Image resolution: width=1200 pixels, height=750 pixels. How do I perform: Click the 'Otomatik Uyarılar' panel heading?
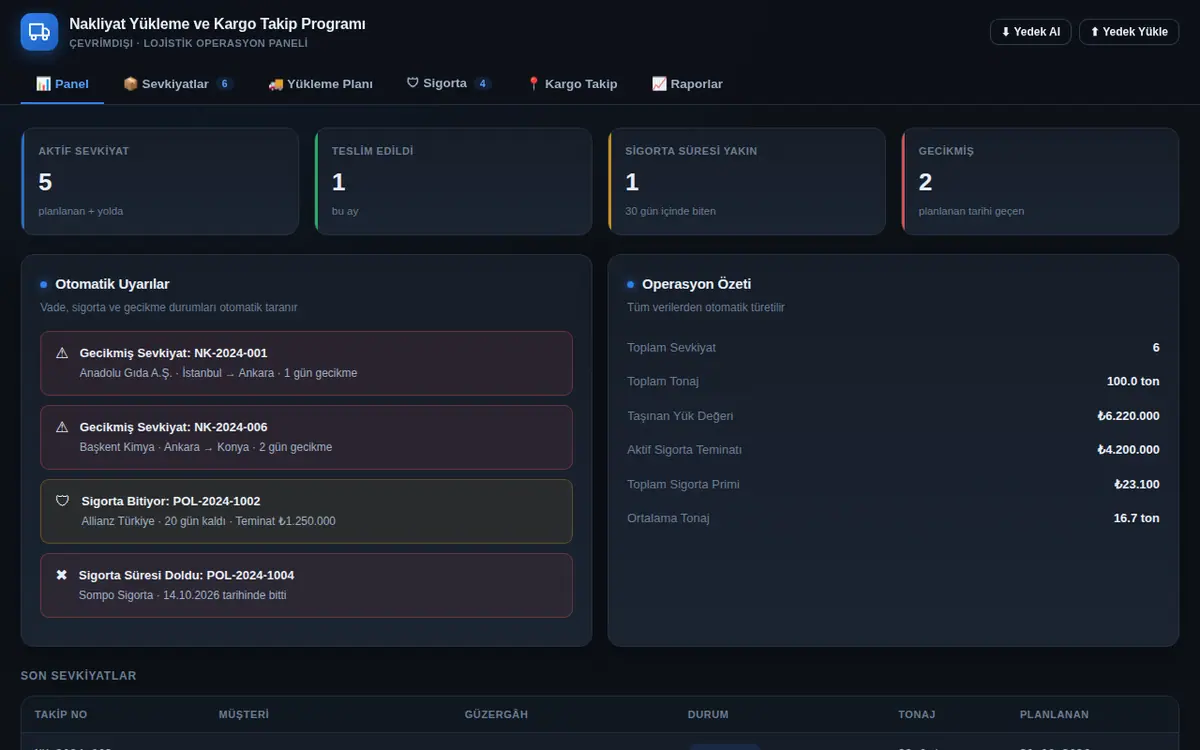coord(112,285)
